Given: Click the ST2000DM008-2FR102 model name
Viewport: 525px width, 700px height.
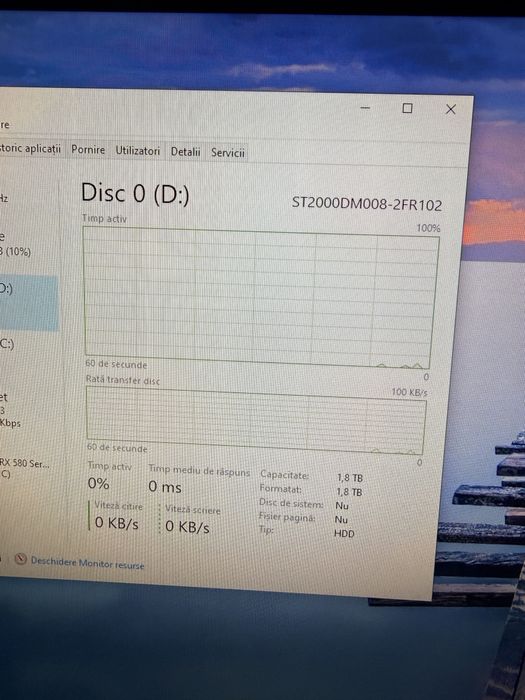Looking at the screenshot, I should [x=367, y=204].
